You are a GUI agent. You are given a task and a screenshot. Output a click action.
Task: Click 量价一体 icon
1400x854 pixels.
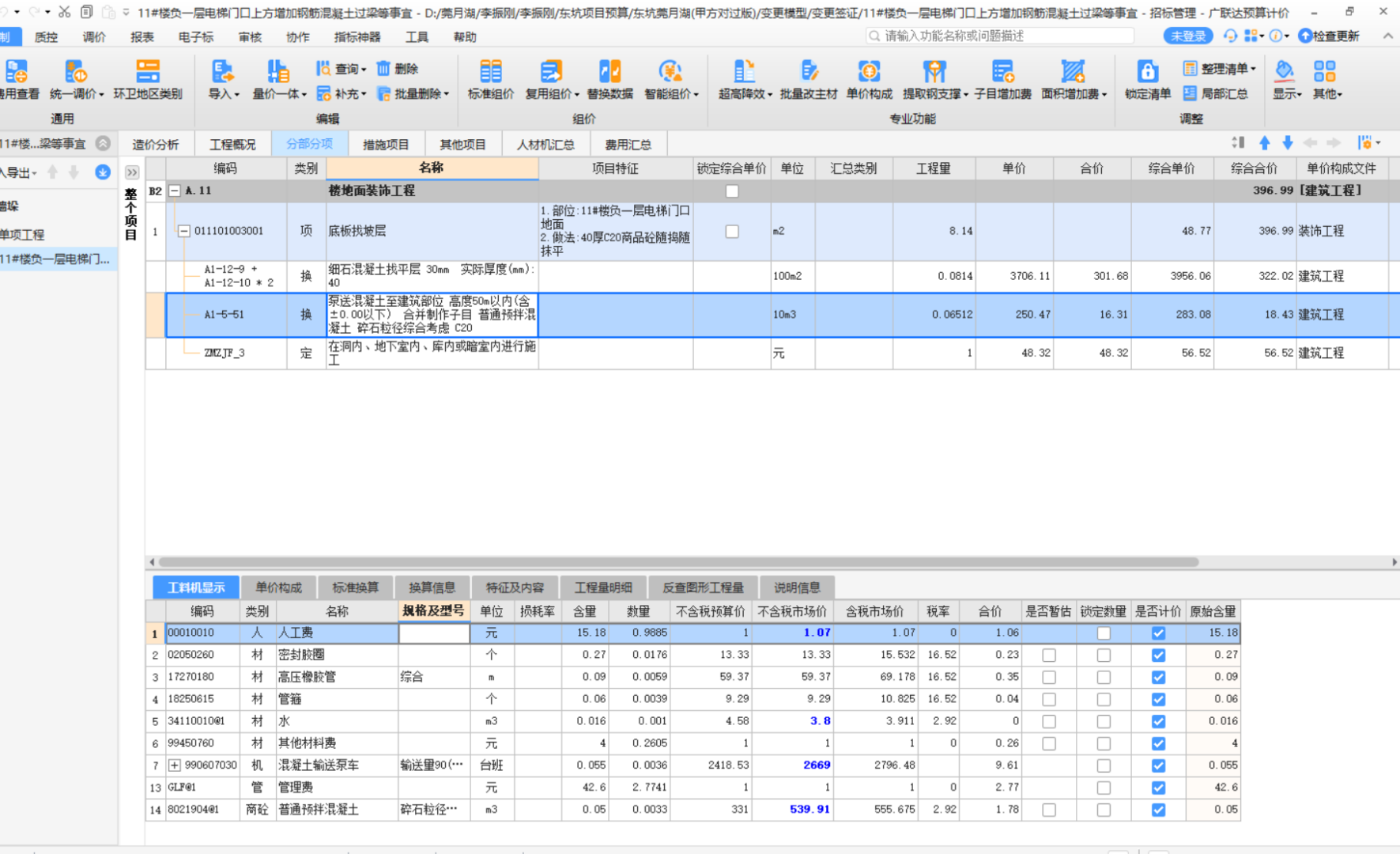pos(277,71)
